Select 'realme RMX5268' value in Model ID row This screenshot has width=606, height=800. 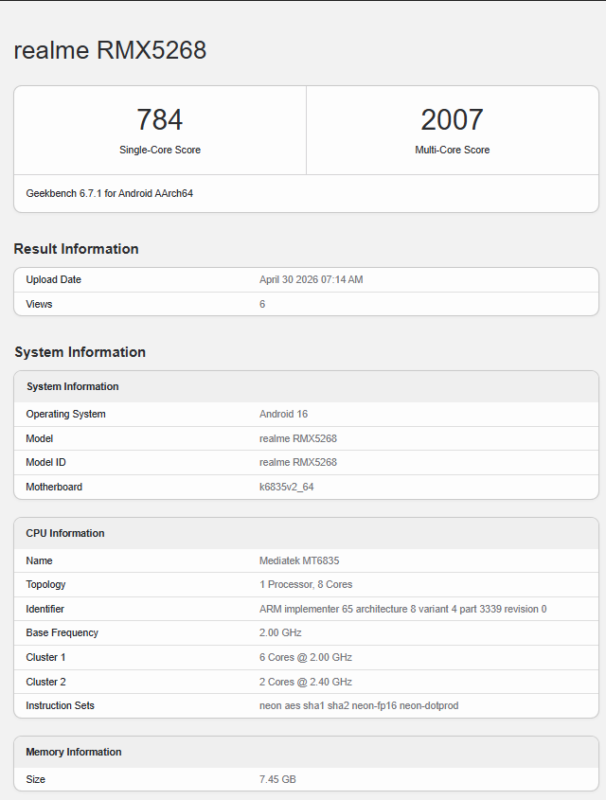pos(298,462)
